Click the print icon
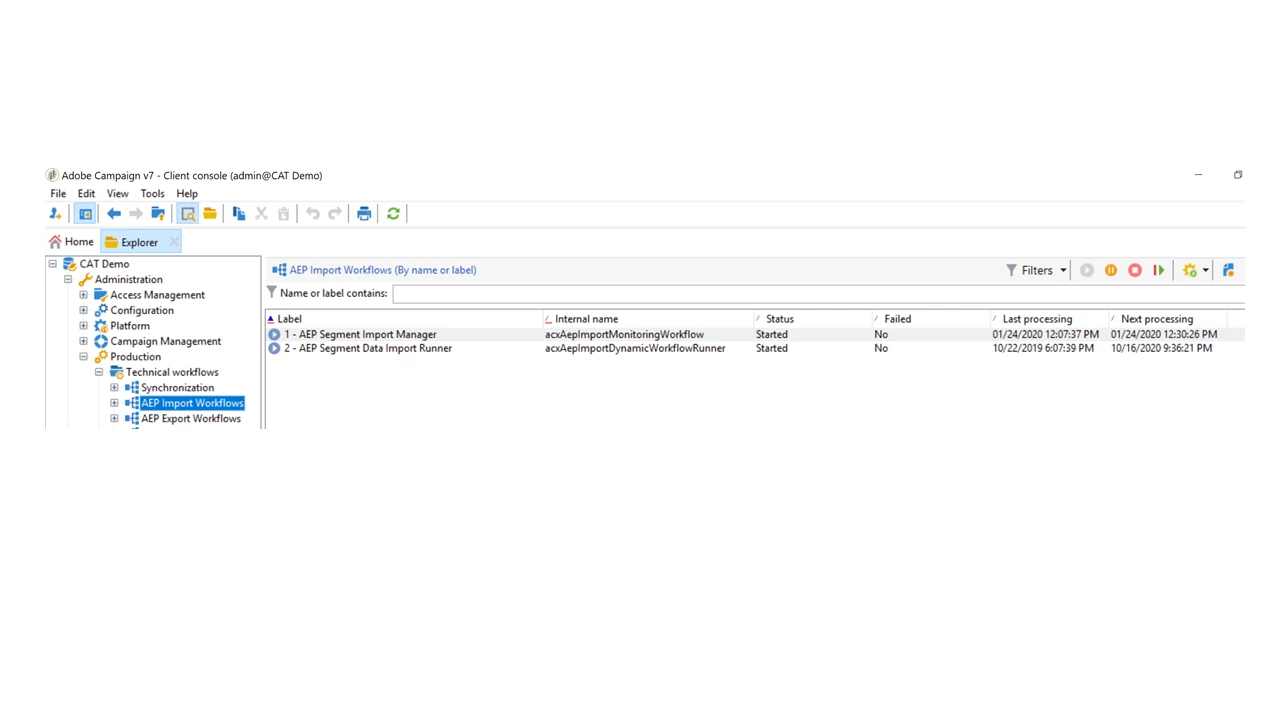Viewport: 1280px width, 720px height. 364,214
